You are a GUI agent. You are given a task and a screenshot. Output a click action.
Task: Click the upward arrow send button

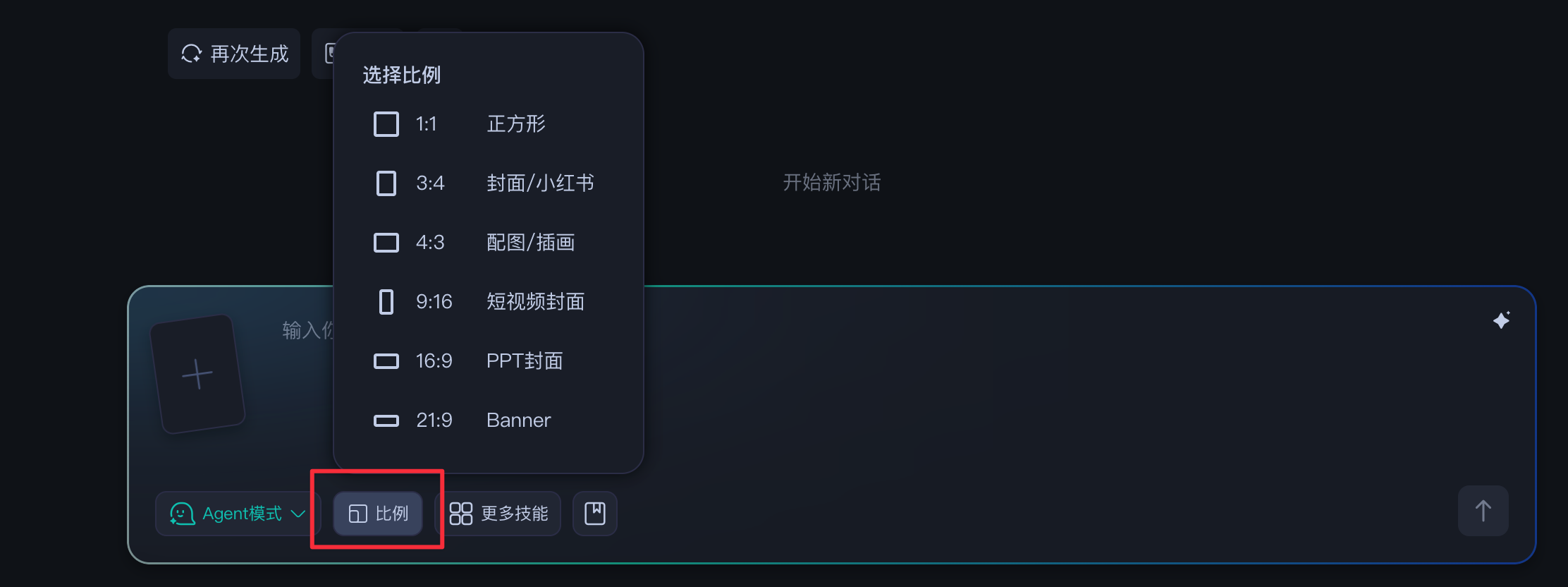1483,511
